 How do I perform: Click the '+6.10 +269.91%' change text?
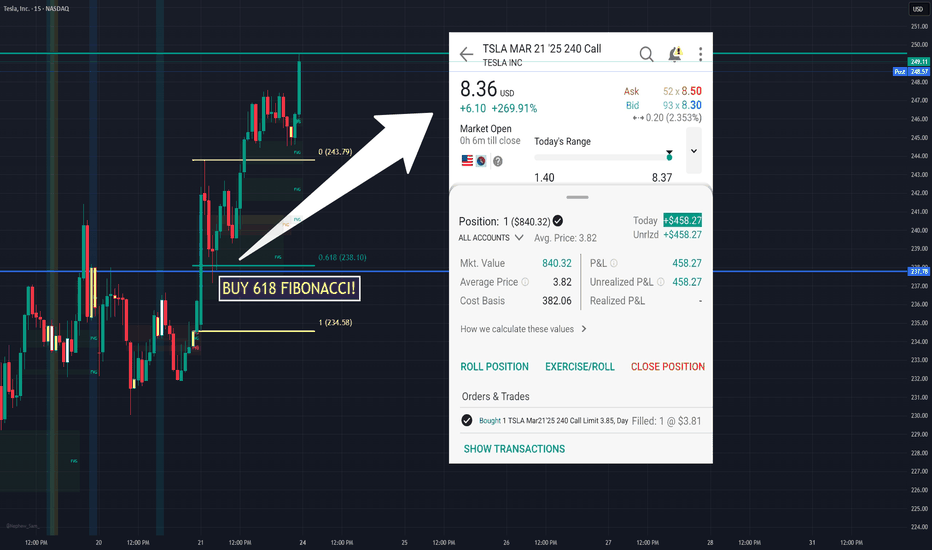[498, 108]
